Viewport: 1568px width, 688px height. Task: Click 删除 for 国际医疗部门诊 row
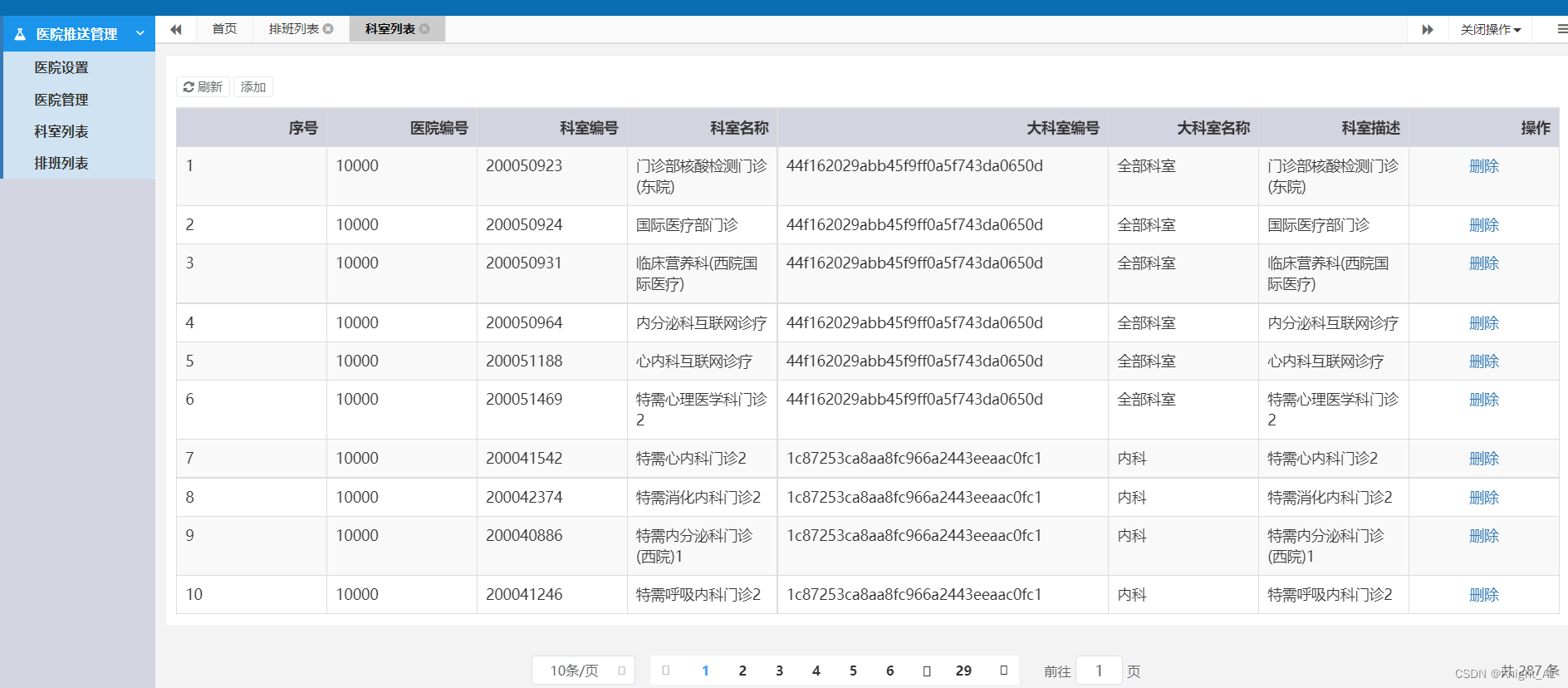coord(1483,225)
